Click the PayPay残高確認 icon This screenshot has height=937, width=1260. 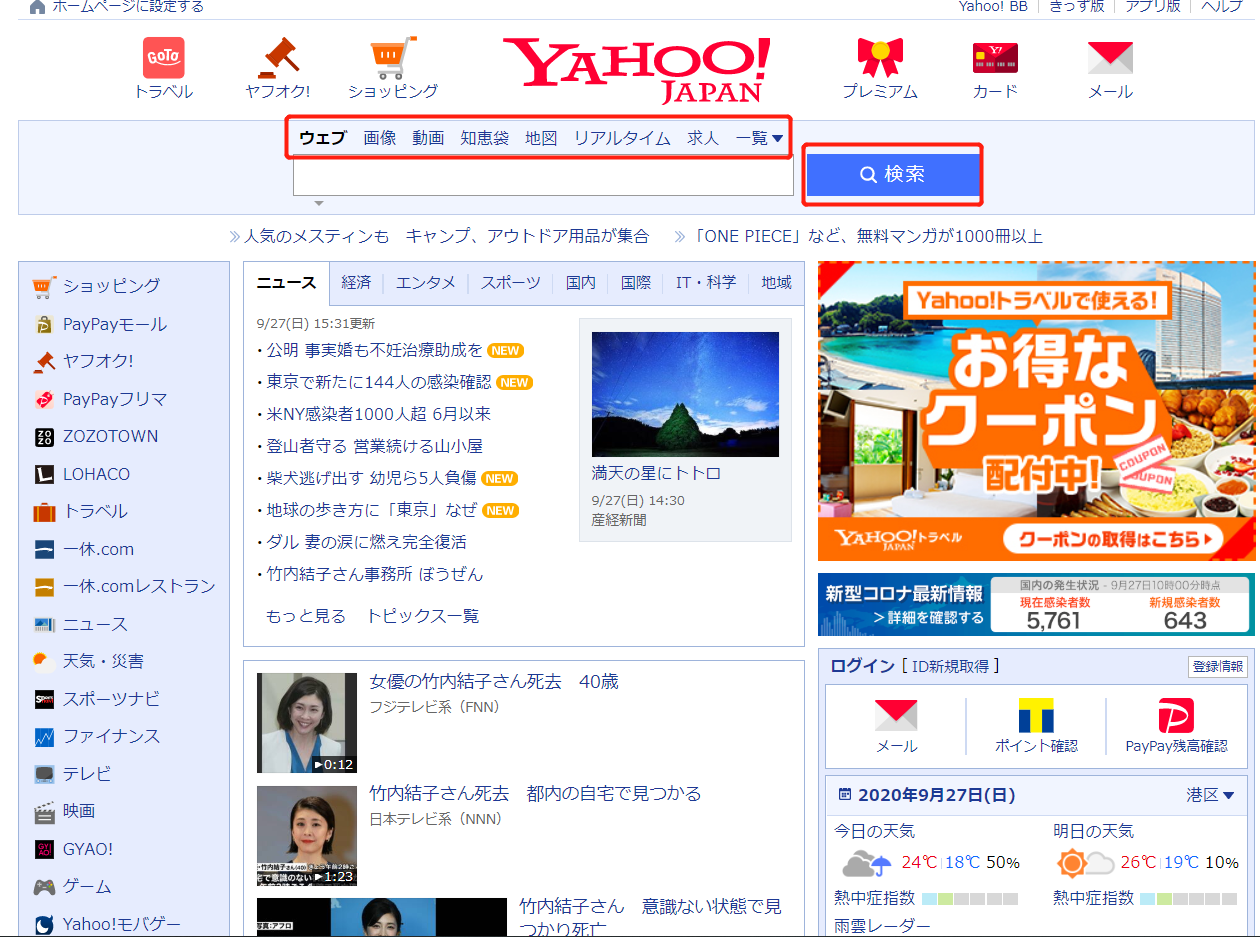click(1176, 716)
